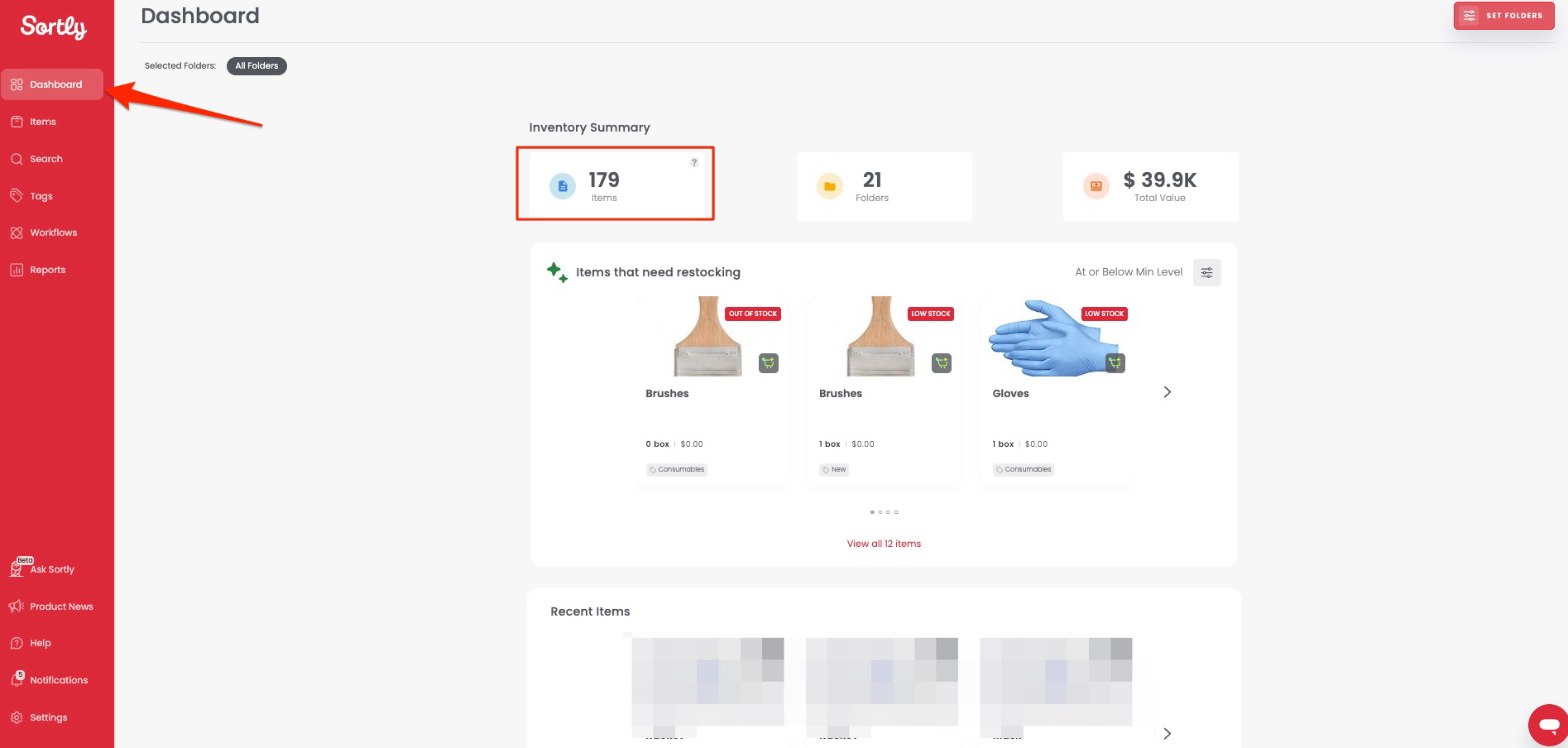Screen dimensions: 1568x748
Task: Open Workflows section in sidebar
Action: 53,233
